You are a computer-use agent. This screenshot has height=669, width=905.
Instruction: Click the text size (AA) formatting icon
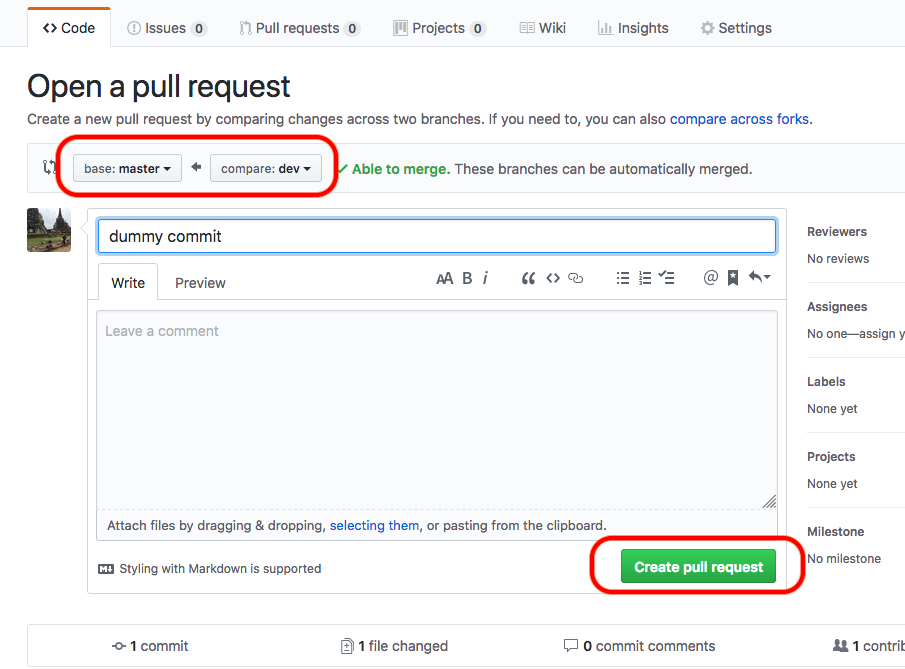pos(444,279)
